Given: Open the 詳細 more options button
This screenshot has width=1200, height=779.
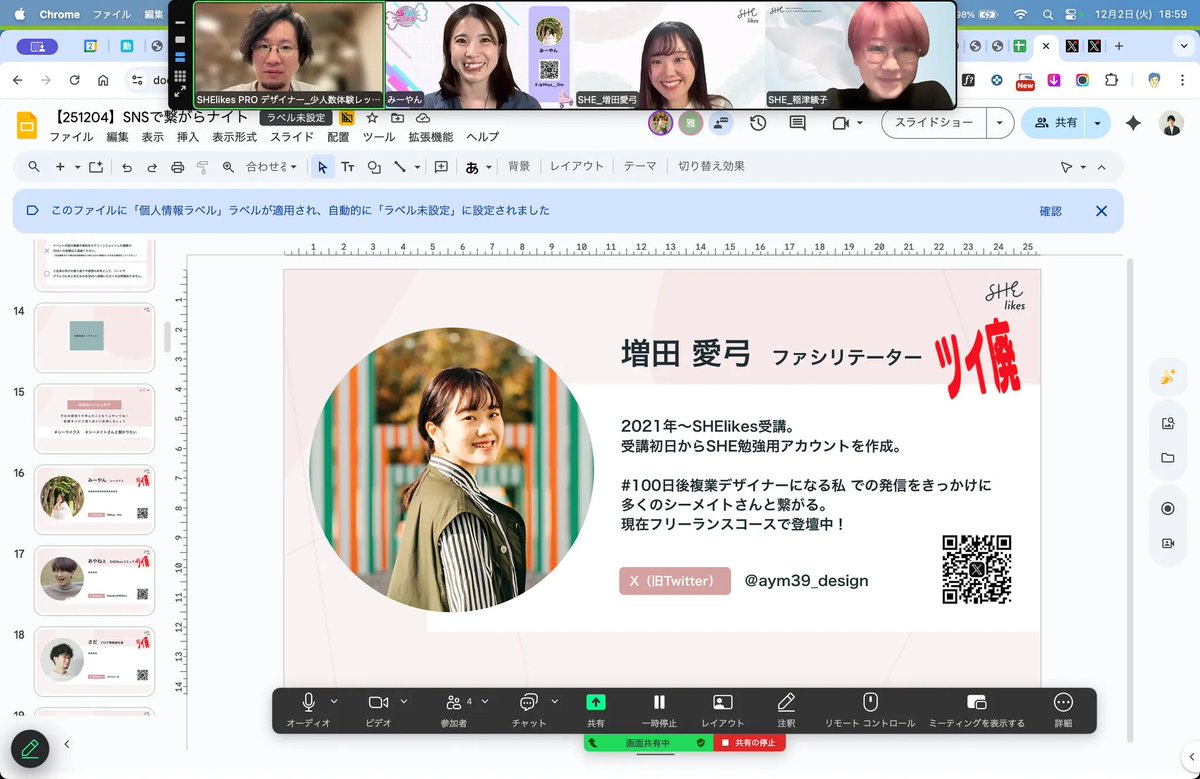Looking at the screenshot, I should click(1063, 709).
